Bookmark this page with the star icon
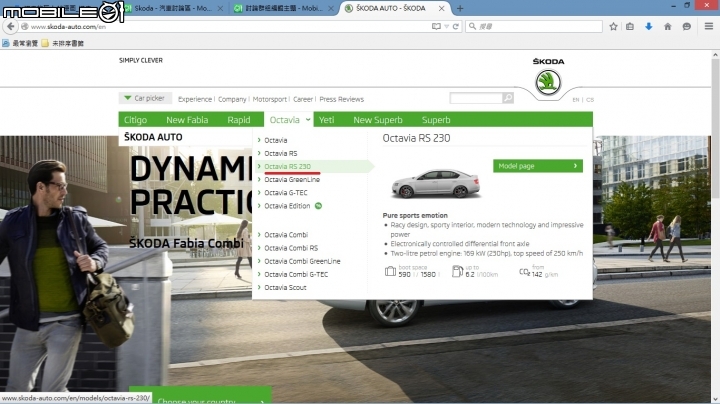Viewport: 720px width, 404px height. click(613, 27)
